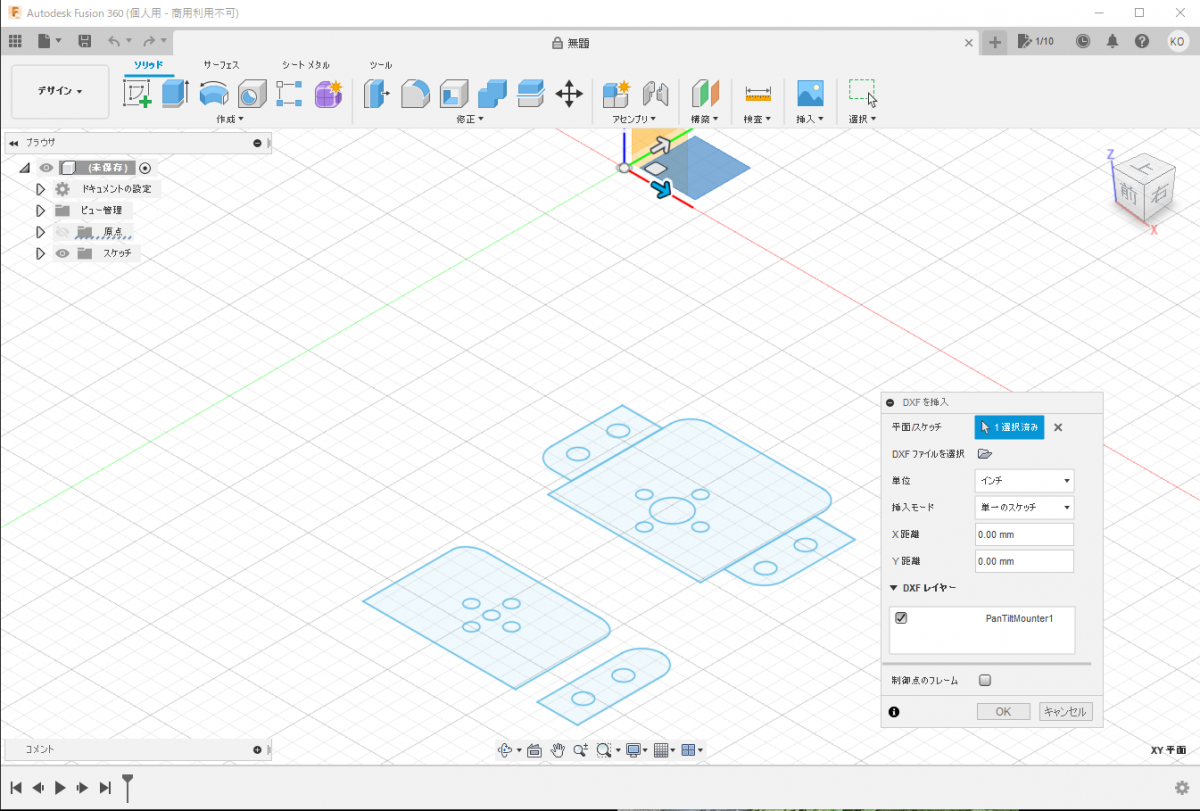Select the Pan tool in navigation bar
Viewport: 1200px width, 811px height.
pyautogui.click(x=557, y=750)
